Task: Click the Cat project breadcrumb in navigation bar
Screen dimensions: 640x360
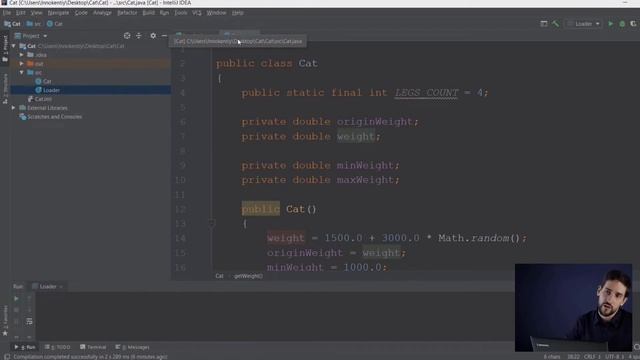Action: 12,24
